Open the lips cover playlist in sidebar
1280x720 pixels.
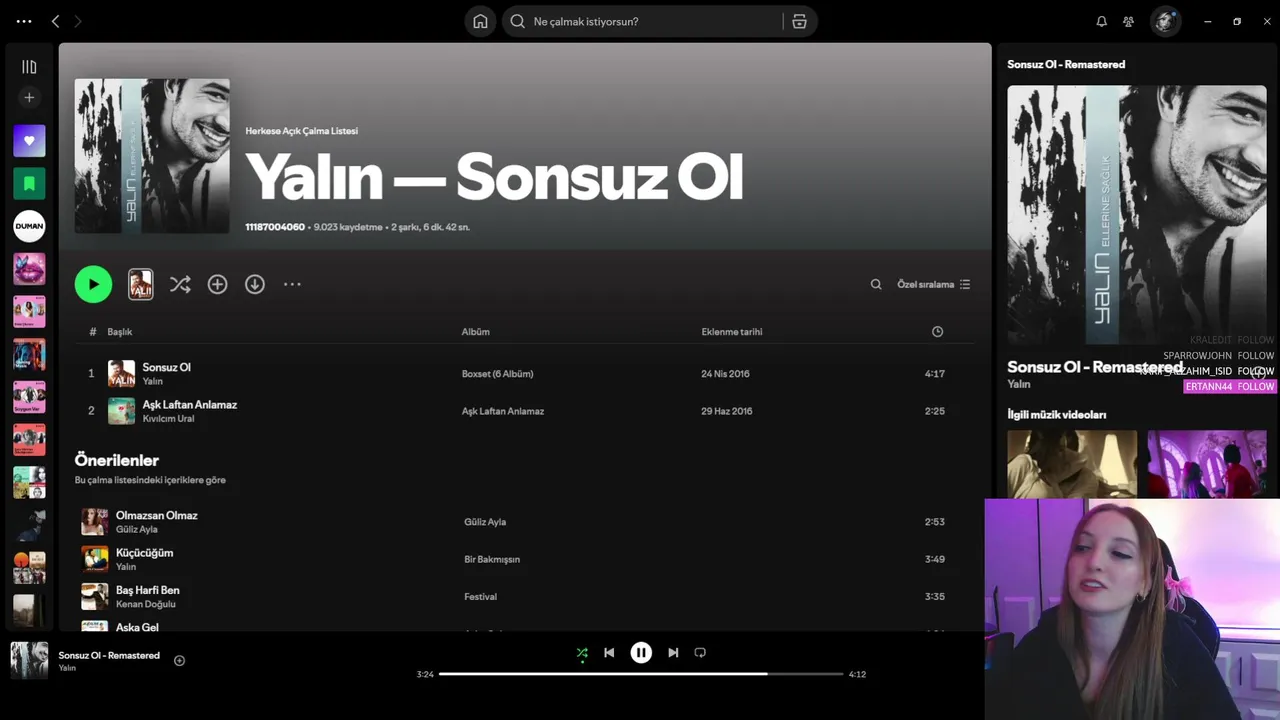pyautogui.click(x=29, y=269)
